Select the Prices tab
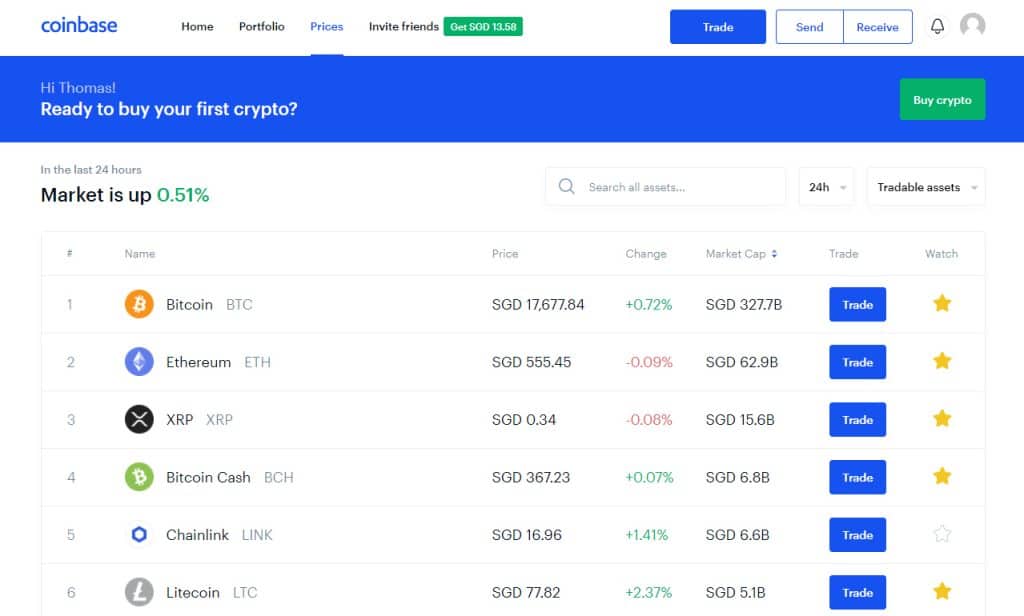 click(x=327, y=27)
